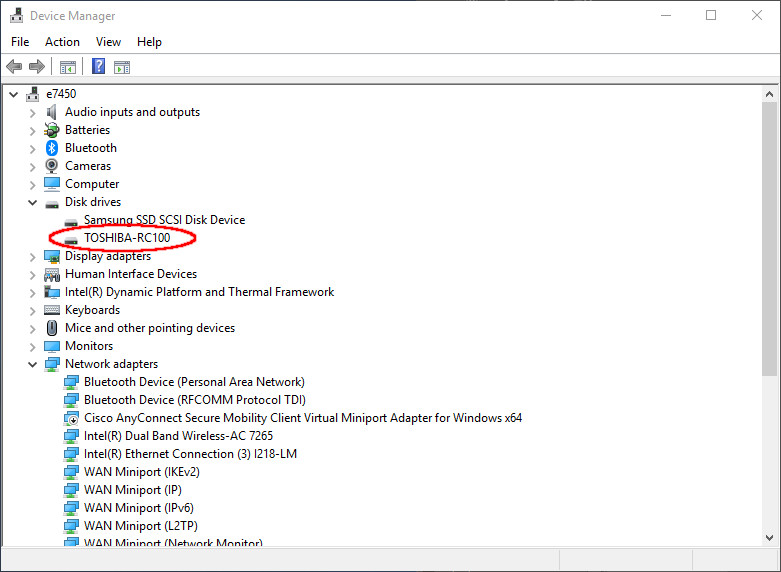
Task: Click the Samsung SSD drive icon
Action: pyautogui.click(x=71, y=222)
